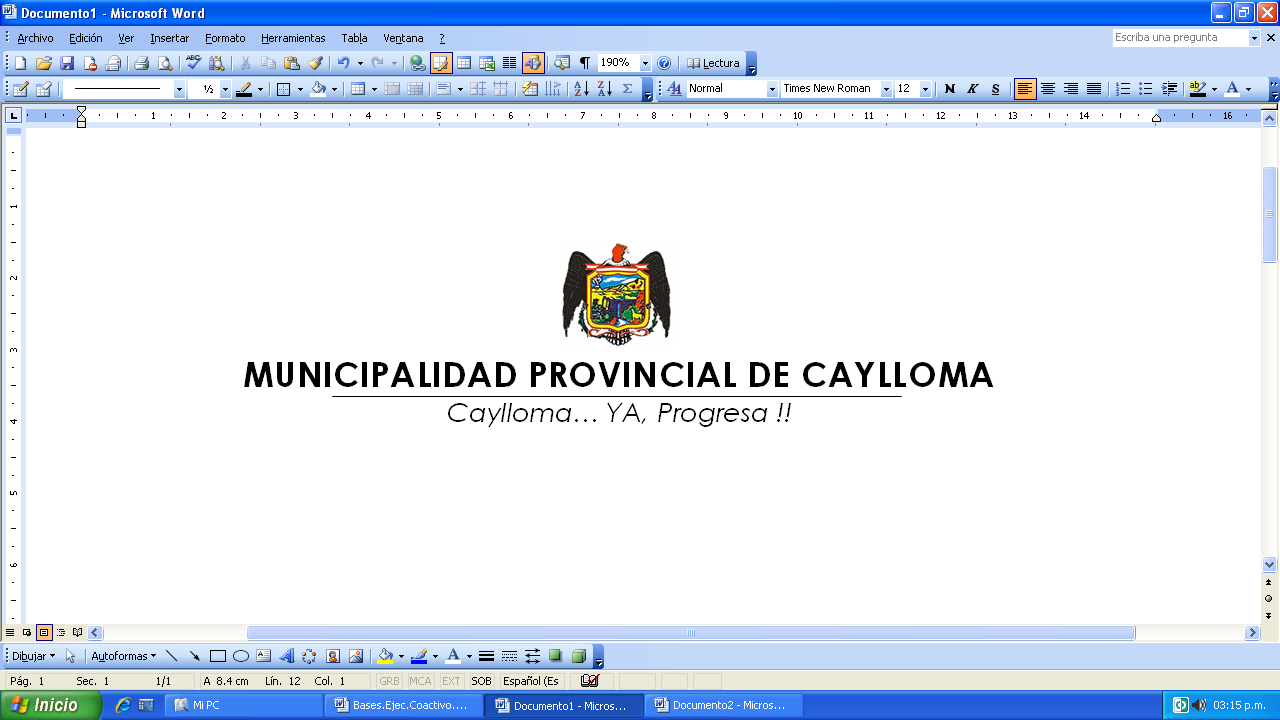Toggle bulleted list formatting
The width and height of the screenshot is (1280, 720).
(x=1146, y=89)
